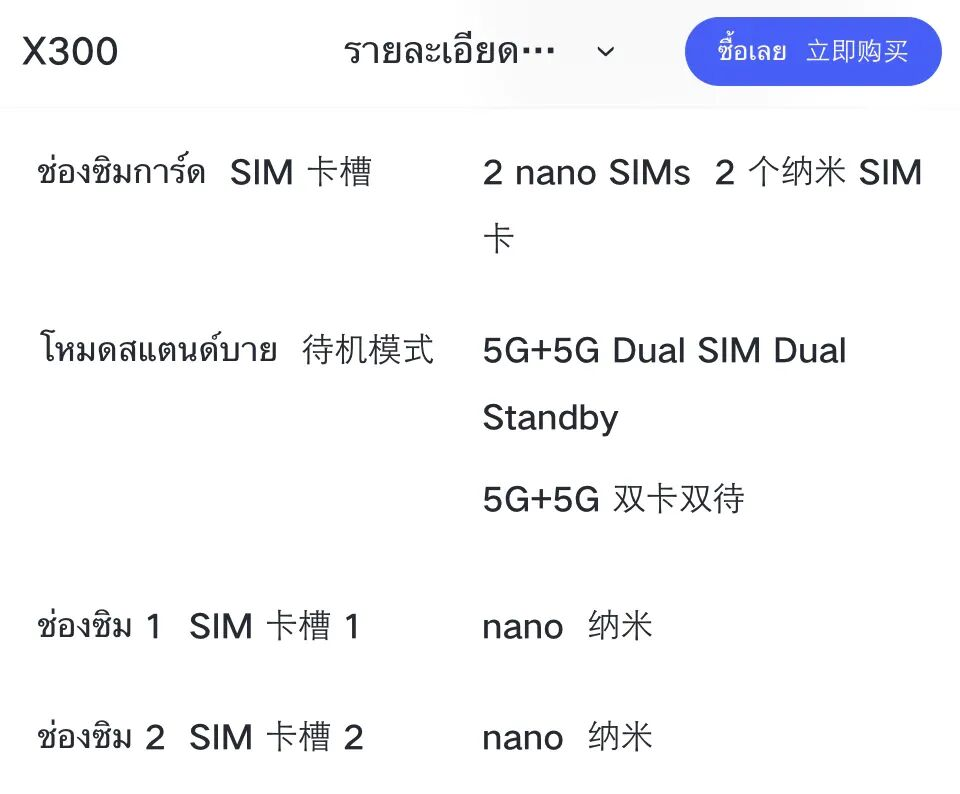Image resolution: width=960 pixels, height=794 pixels.
Task: Select the ช่องซิม 1 label
Action: 99,627
